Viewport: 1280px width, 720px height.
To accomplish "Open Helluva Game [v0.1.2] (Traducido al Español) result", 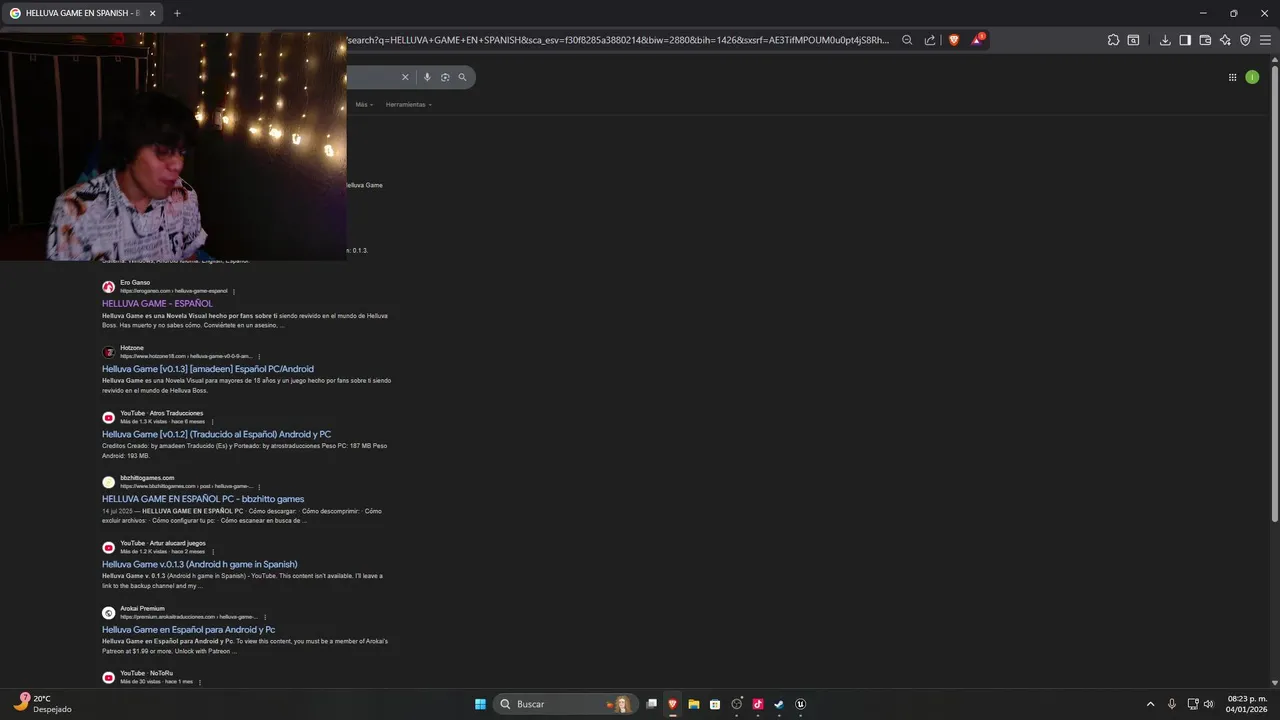I will click(216, 434).
